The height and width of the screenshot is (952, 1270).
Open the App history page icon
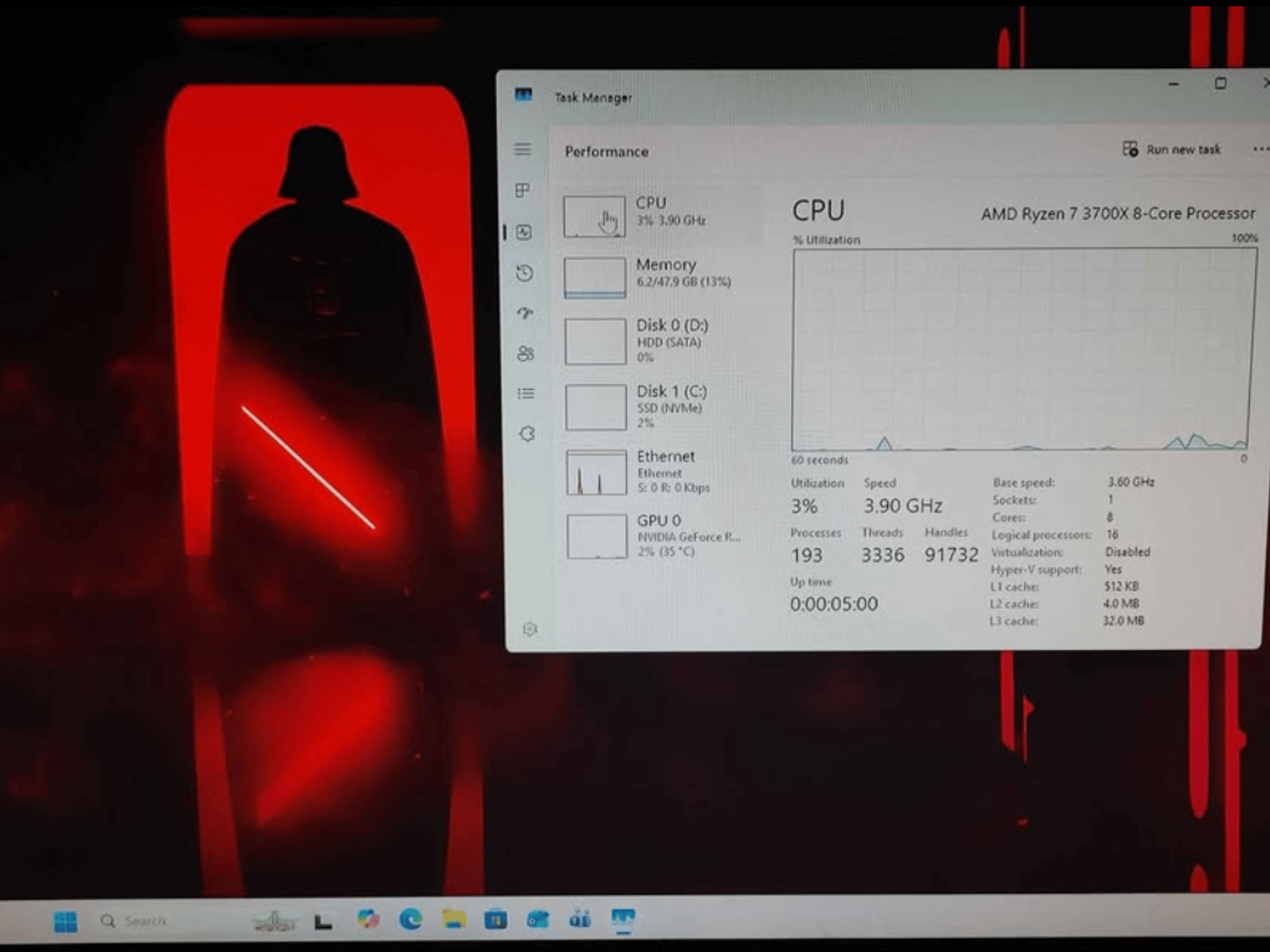click(x=525, y=273)
